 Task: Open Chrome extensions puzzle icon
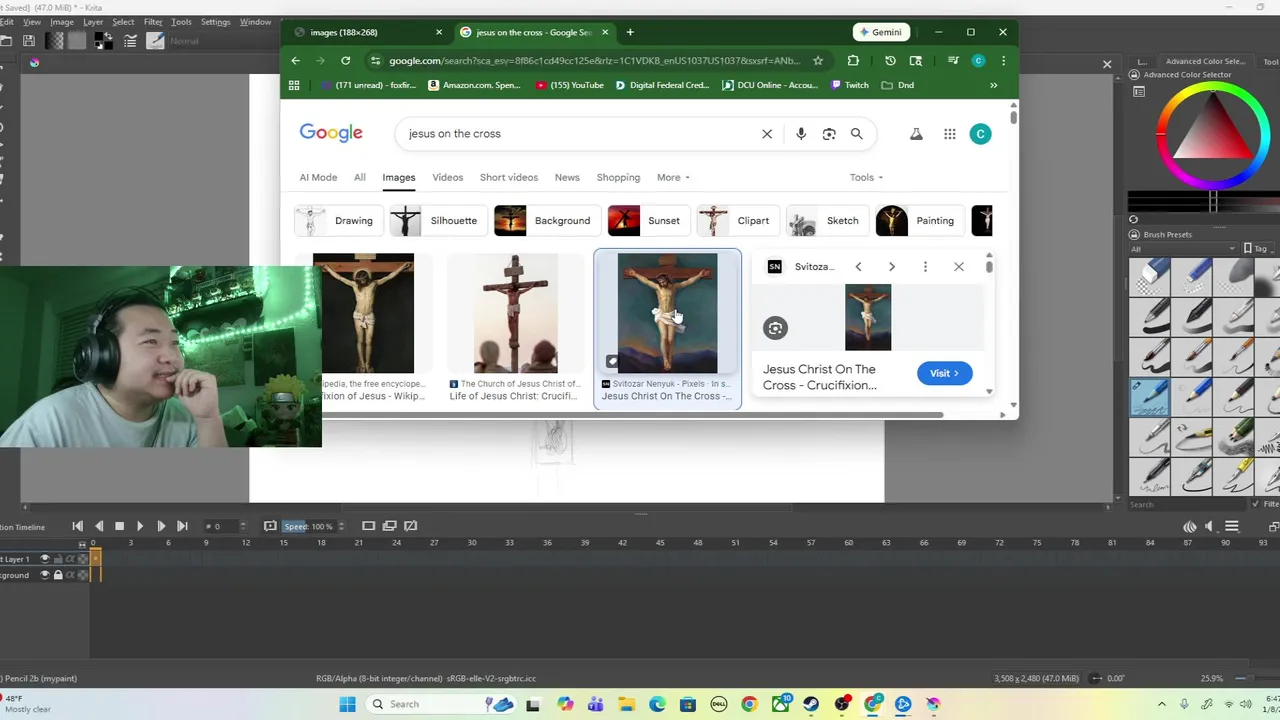[853, 60]
